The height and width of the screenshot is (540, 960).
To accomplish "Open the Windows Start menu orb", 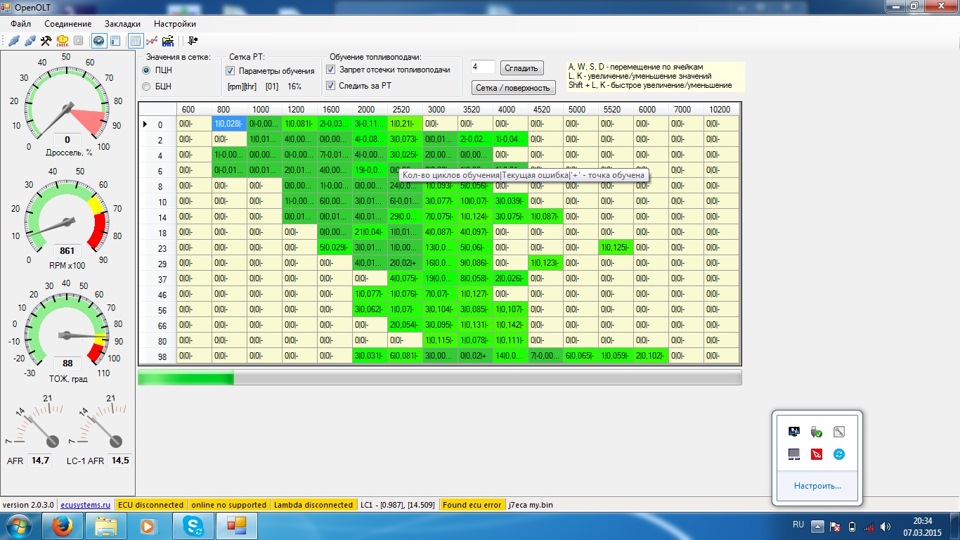I will tap(18, 526).
